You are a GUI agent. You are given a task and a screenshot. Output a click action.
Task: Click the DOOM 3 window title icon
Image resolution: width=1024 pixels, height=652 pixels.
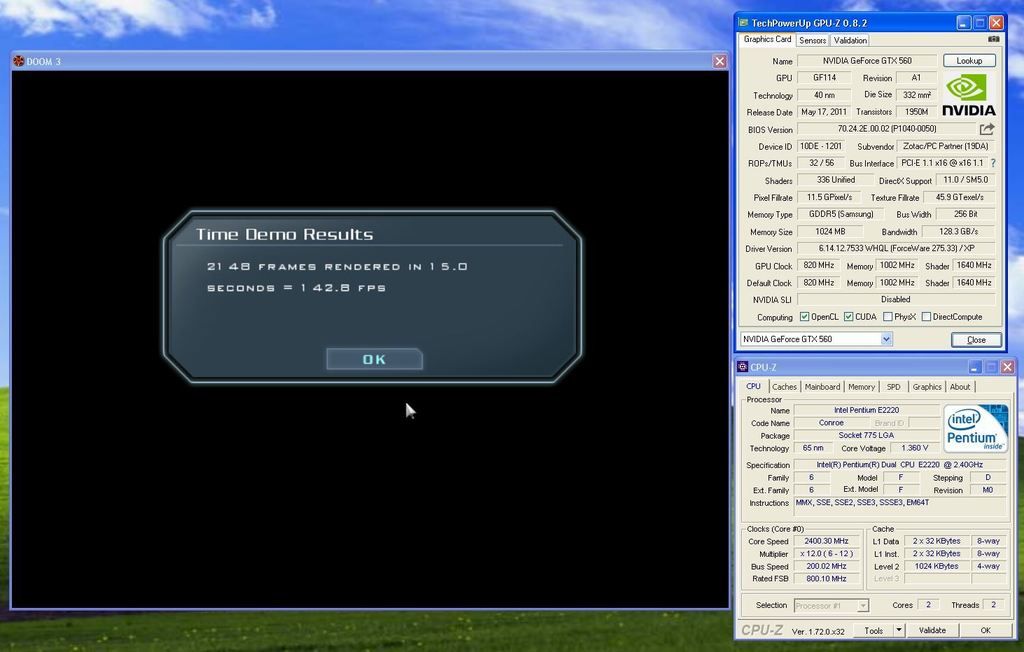tap(18, 61)
